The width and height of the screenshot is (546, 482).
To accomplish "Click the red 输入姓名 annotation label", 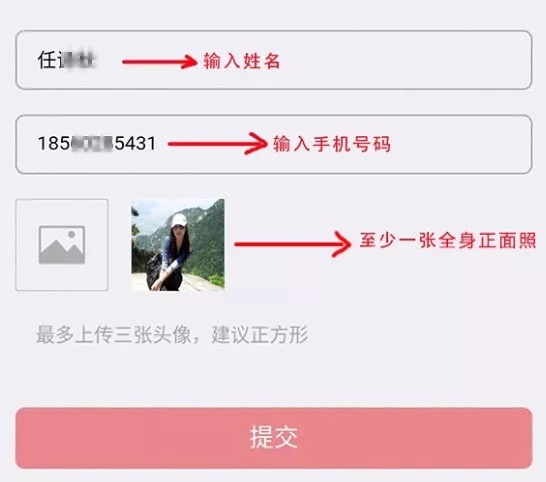I will [x=242, y=61].
